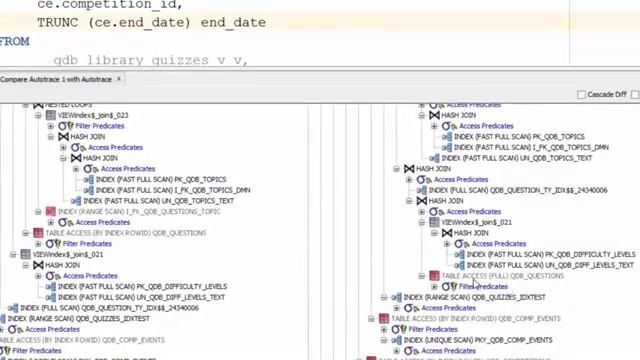Collapse the right pane VIEW index$_join$_021 node
Screen dimensions: 640x360
pyautogui.click(x=422, y=222)
